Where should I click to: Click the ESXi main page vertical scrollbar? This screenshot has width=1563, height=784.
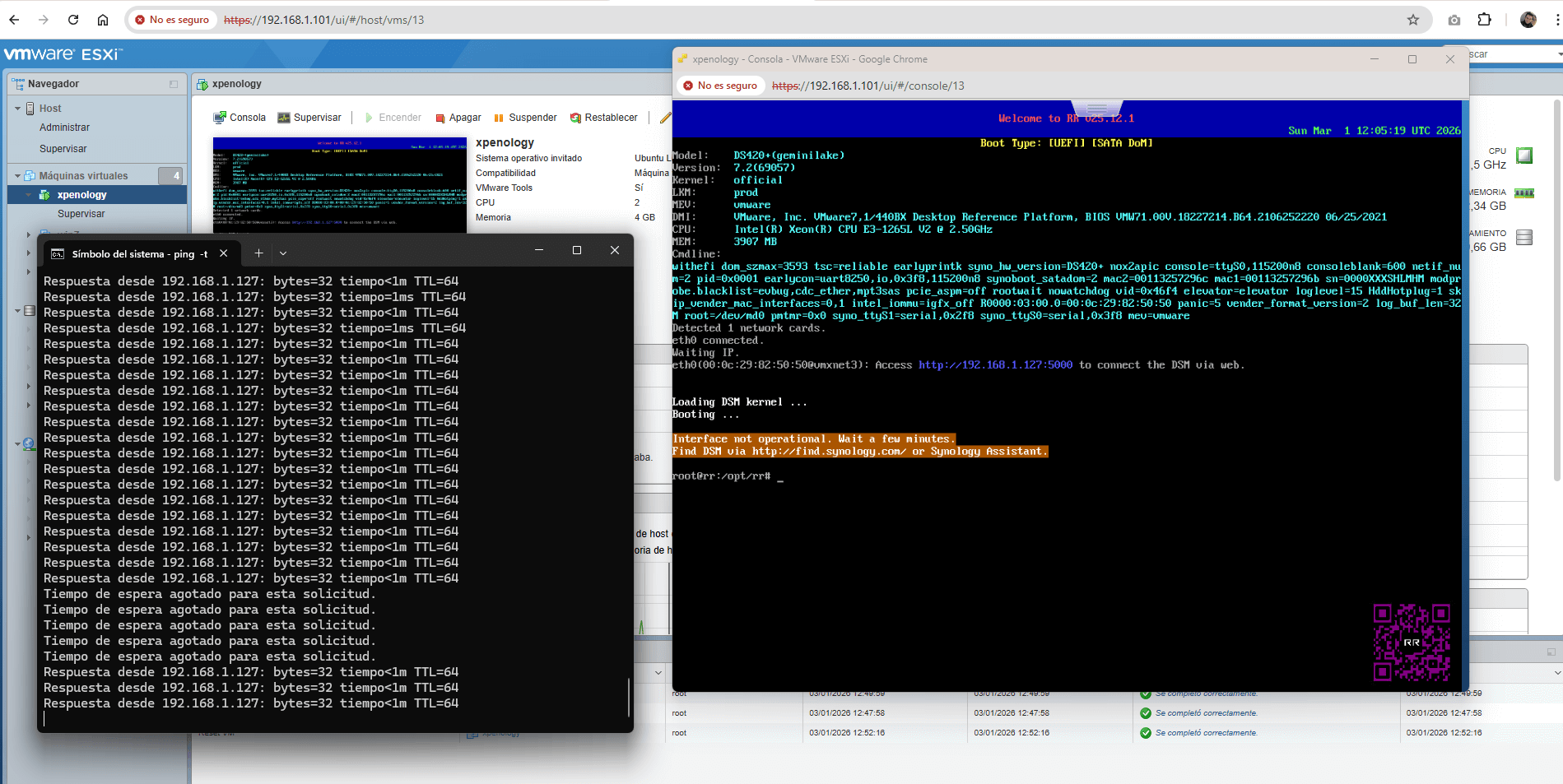(x=1556, y=291)
